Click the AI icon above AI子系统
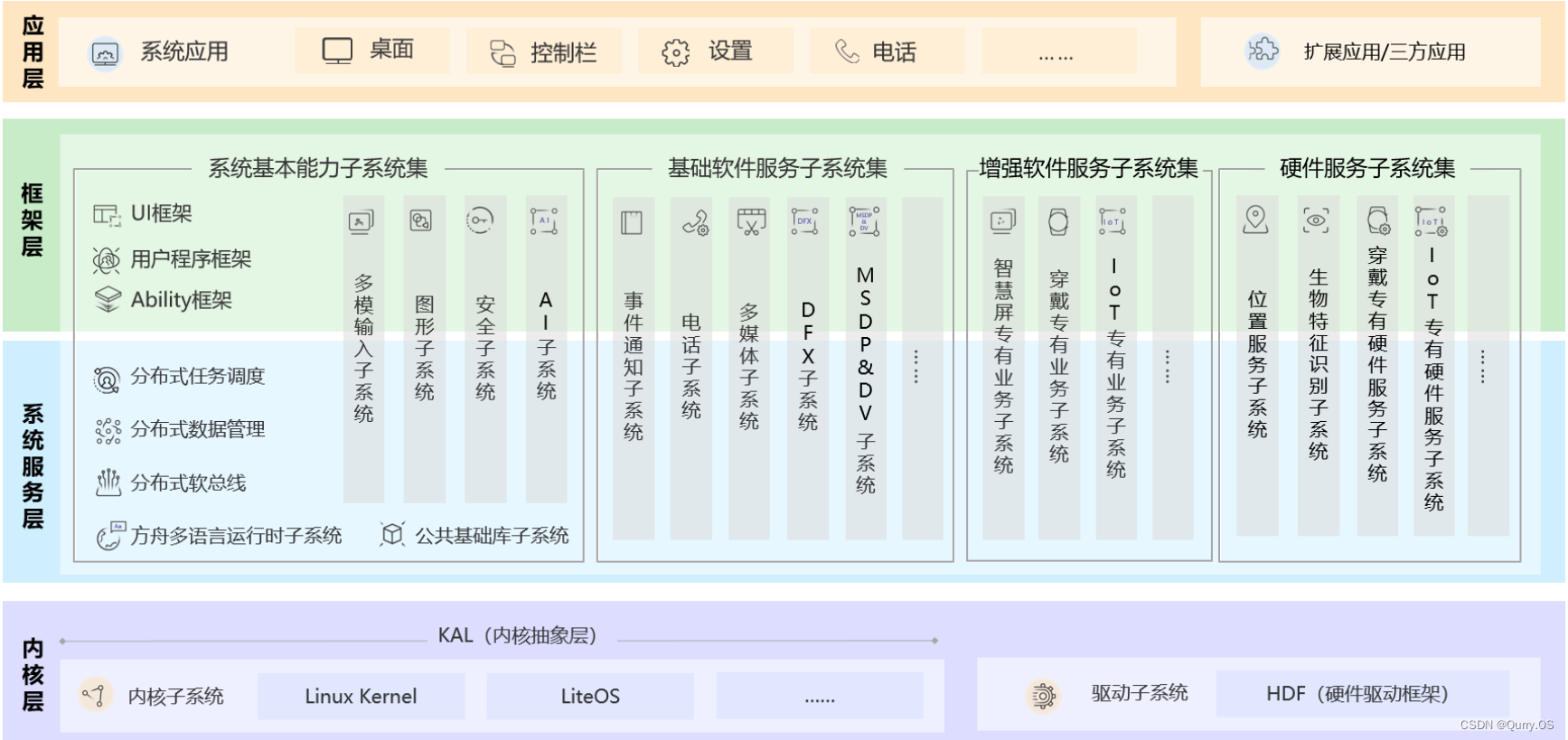 544,220
